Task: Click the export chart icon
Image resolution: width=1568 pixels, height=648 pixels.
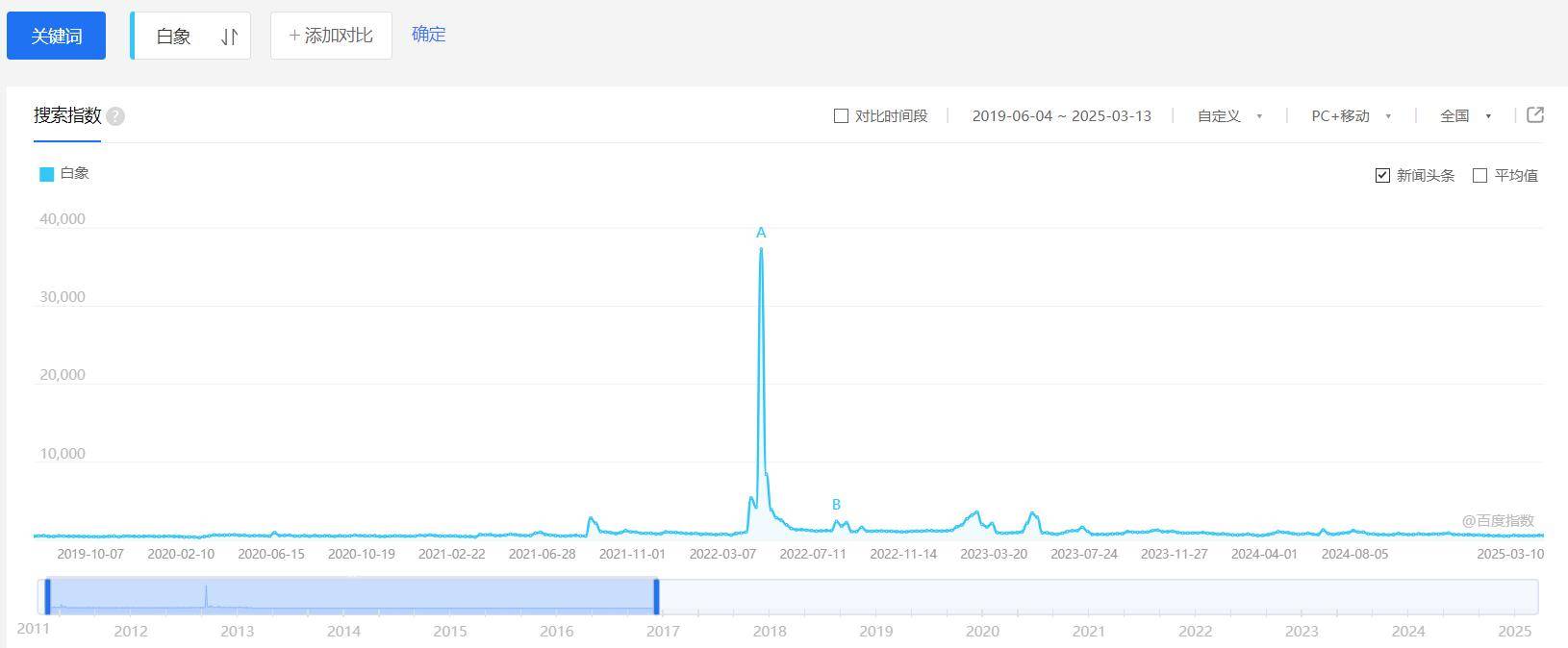Action: click(x=1535, y=115)
